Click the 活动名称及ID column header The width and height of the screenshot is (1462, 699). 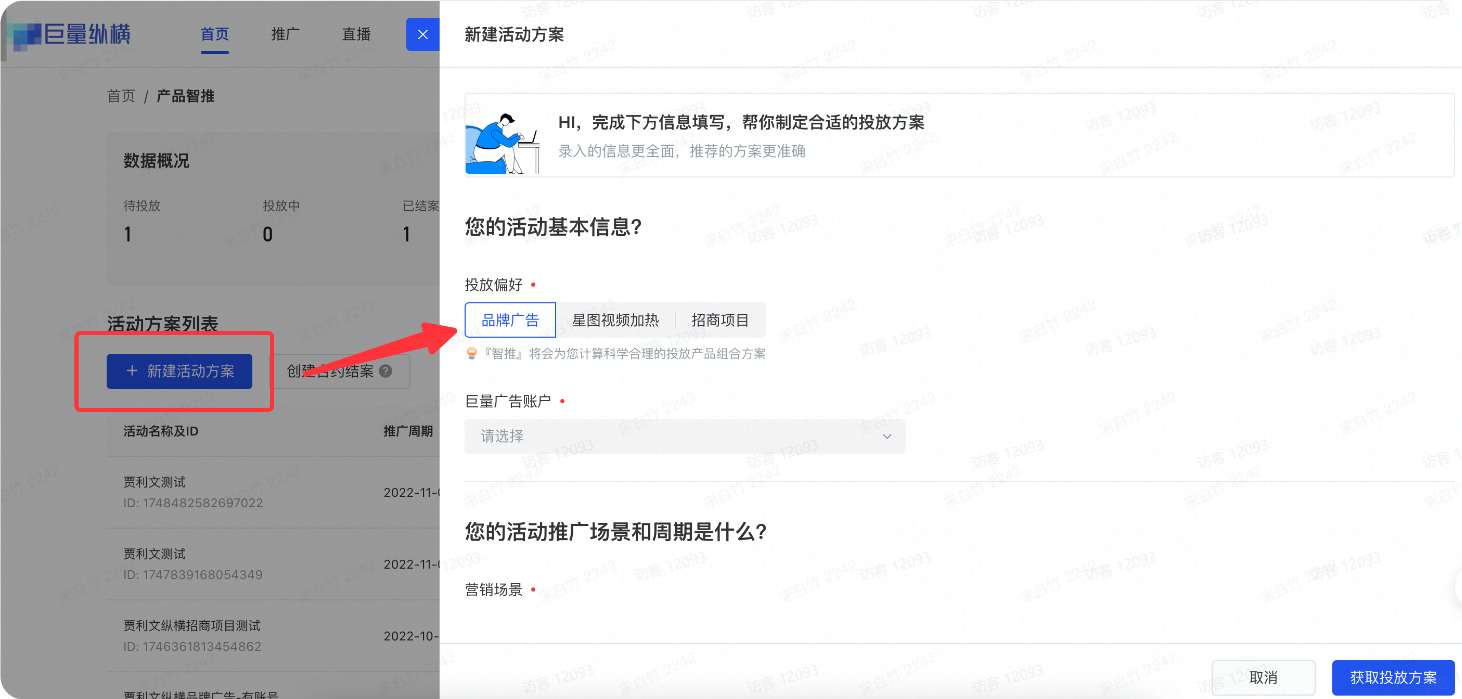[161, 431]
